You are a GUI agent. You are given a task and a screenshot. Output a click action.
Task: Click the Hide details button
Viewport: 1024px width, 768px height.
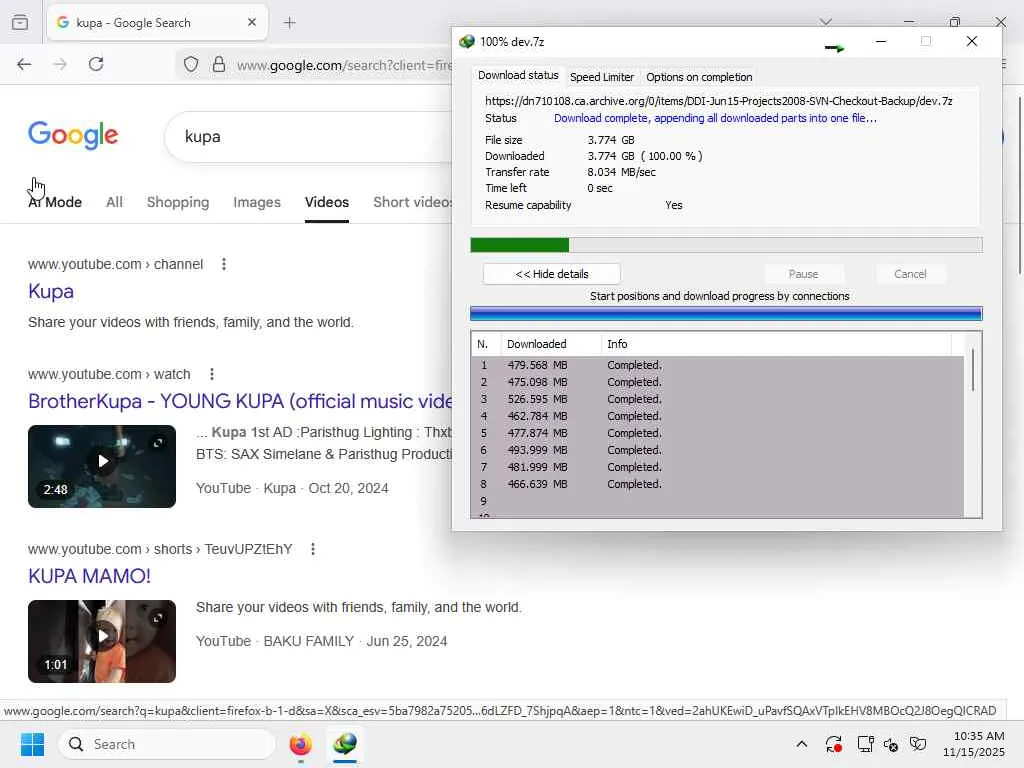pos(552,274)
